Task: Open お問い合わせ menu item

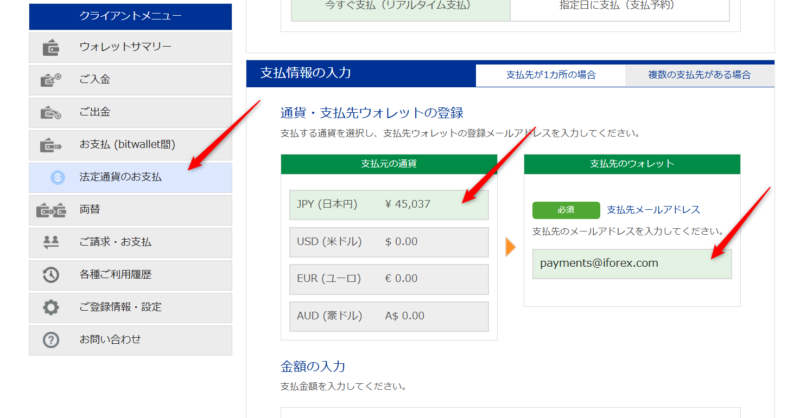Action: (x=131, y=340)
